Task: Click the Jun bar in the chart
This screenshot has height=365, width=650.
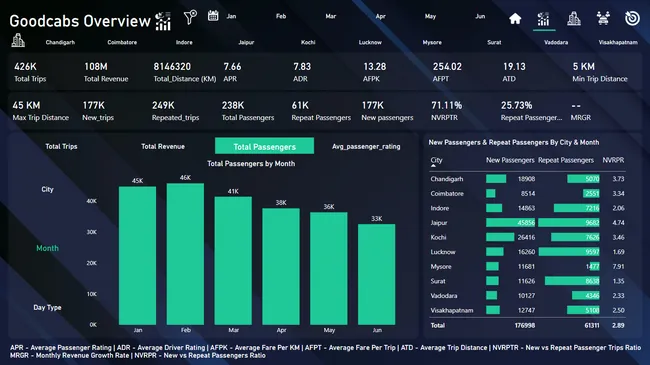Action: click(376, 274)
